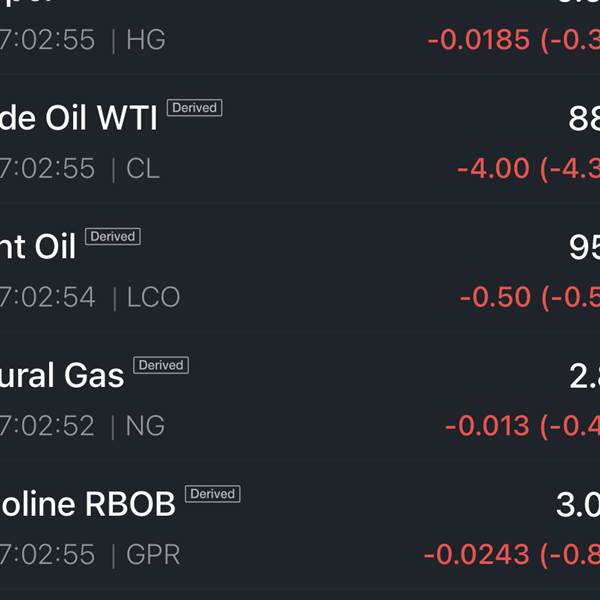
Task: Open the Gasoline RBOB commodity row
Action: [x=88, y=504]
